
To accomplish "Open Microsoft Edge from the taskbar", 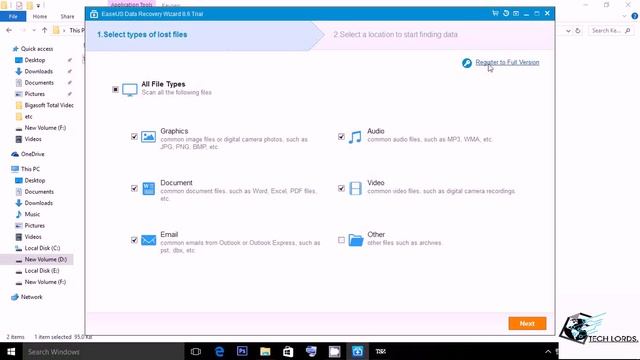I will (219, 351).
